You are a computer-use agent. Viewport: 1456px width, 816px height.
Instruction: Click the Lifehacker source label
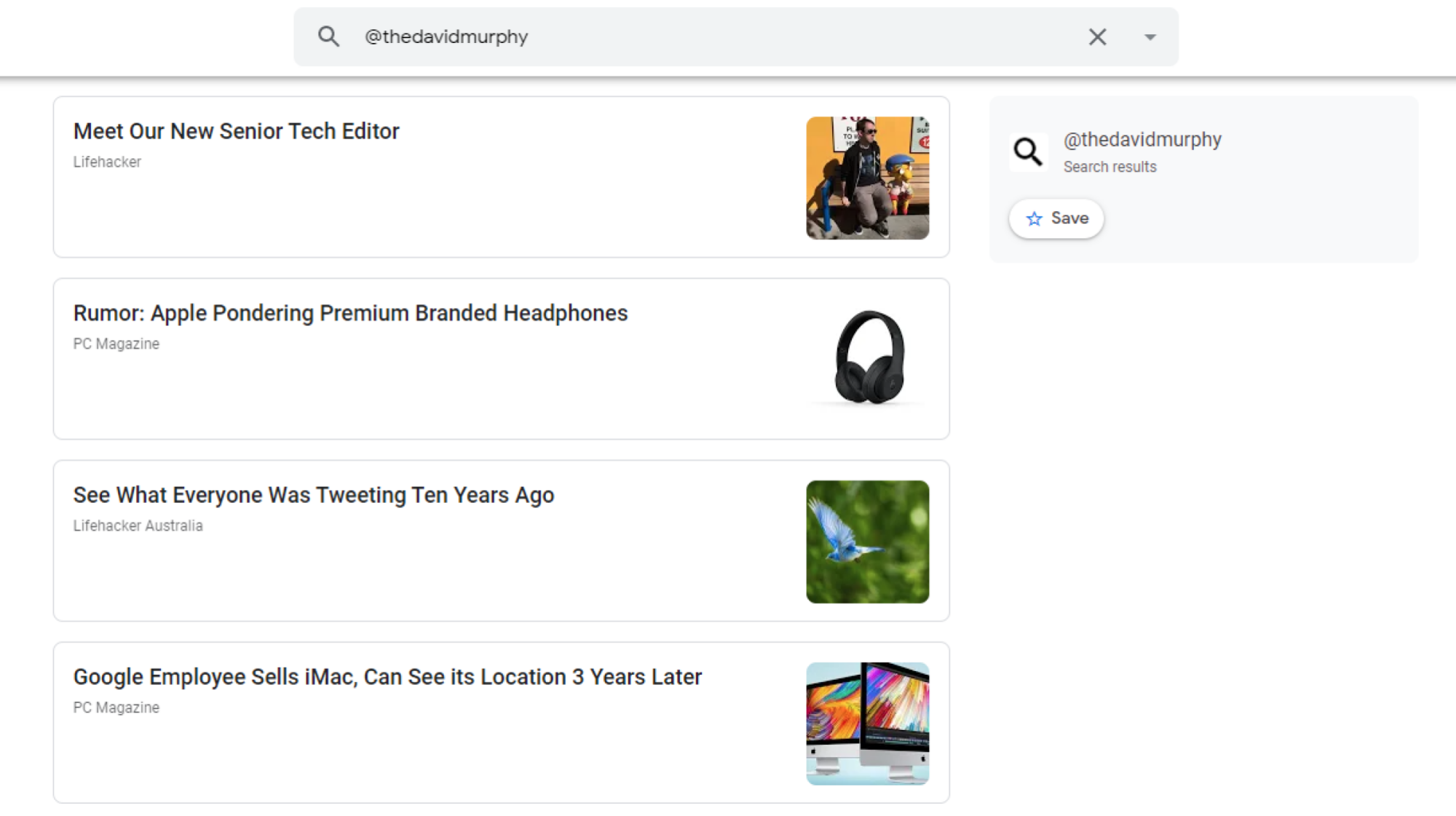coord(107,162)
